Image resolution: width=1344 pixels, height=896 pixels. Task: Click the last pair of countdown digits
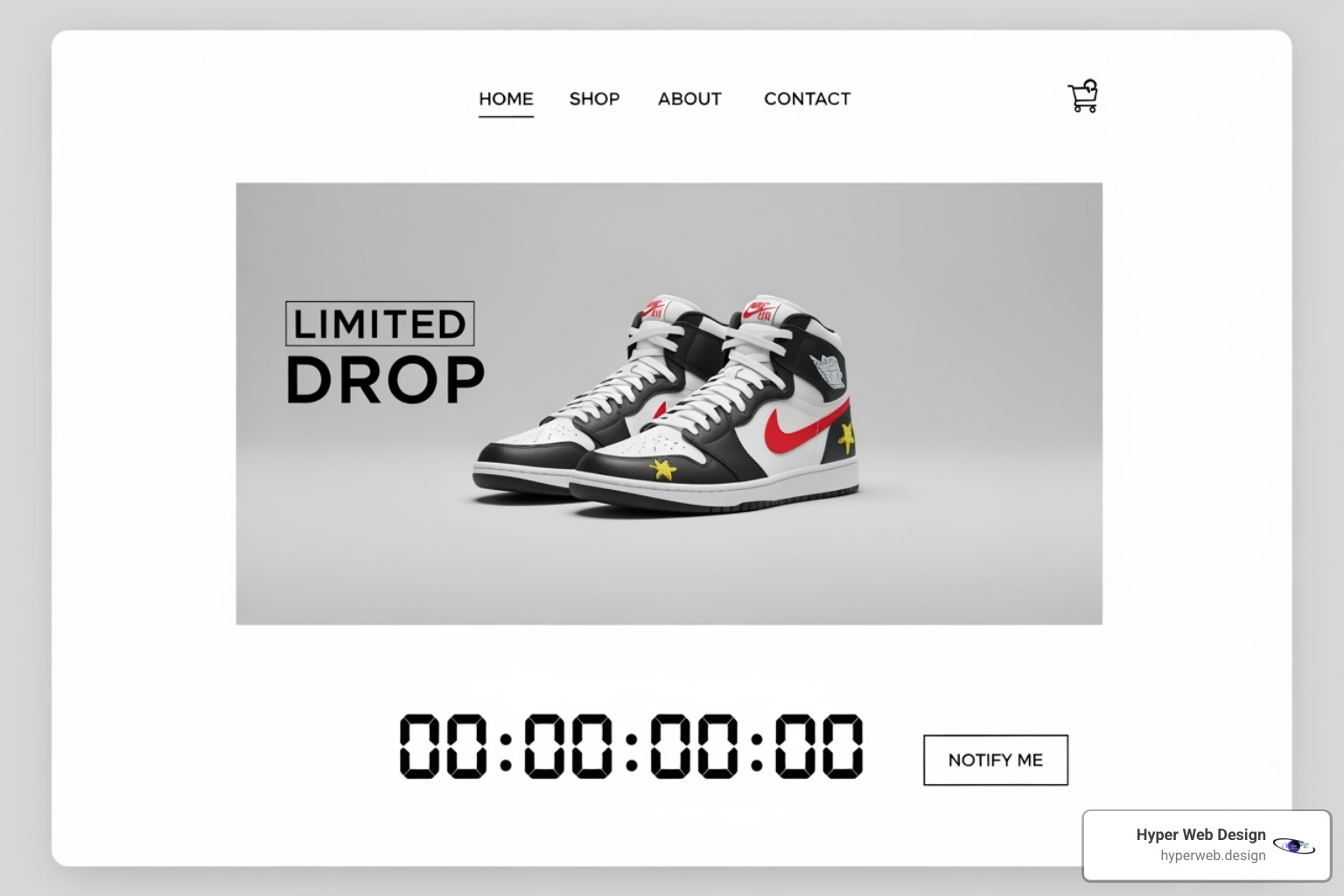pos(819,746)
